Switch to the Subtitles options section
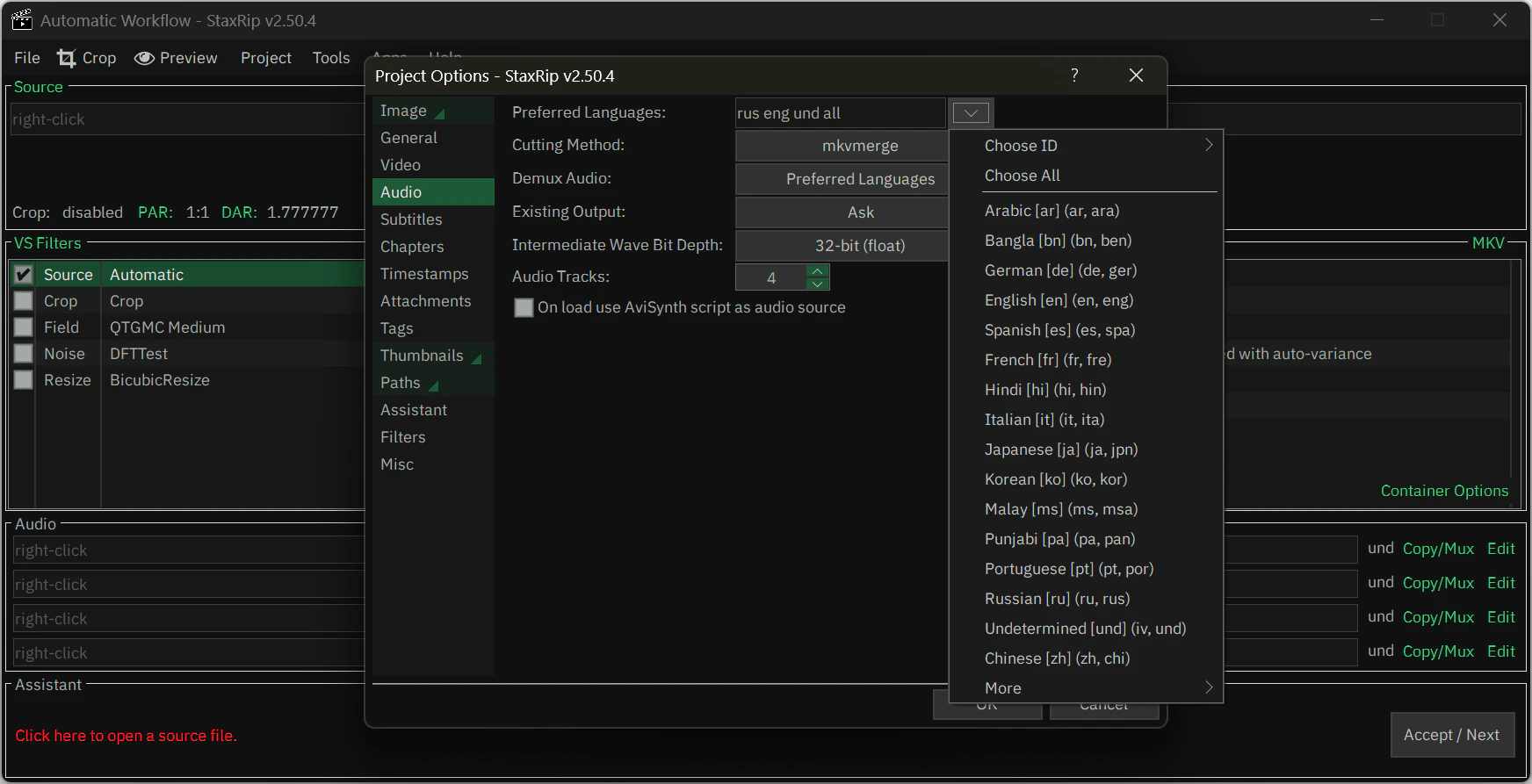Screen dimensions: 1532x784 411,219
